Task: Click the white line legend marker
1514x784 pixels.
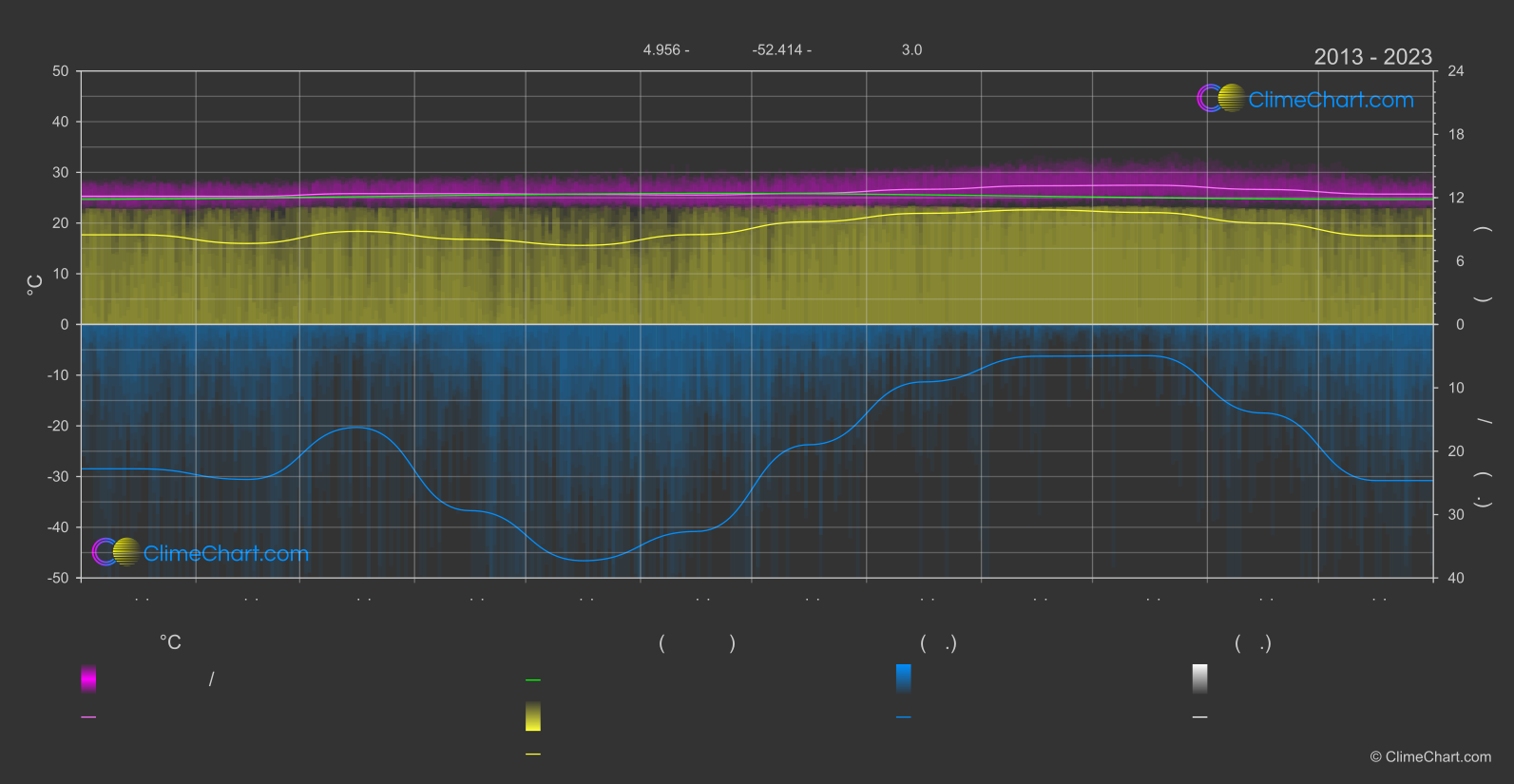Action: coord(1200,717)
